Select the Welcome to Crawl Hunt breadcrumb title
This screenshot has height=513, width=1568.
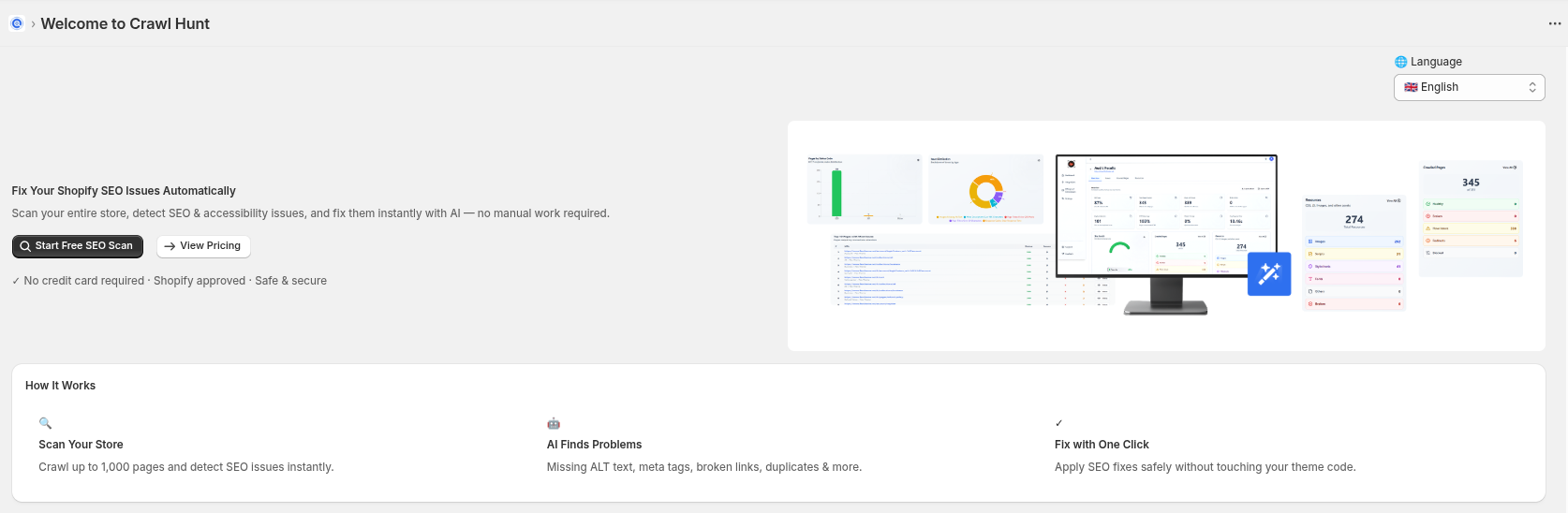pyautogui.click(x=125, y=23)
